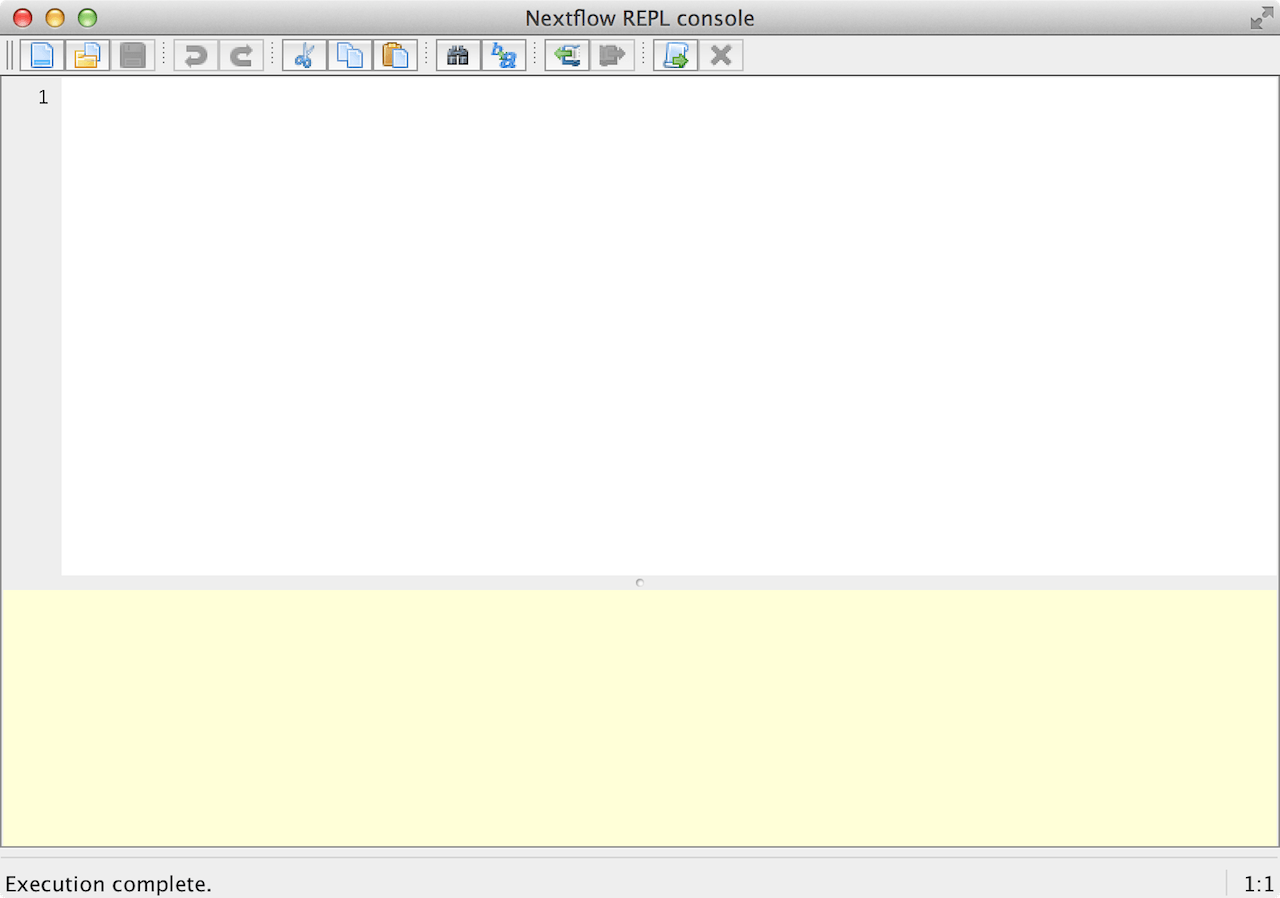
Task: Execute script using rightmost green-arrow icon
Action: 675,55
